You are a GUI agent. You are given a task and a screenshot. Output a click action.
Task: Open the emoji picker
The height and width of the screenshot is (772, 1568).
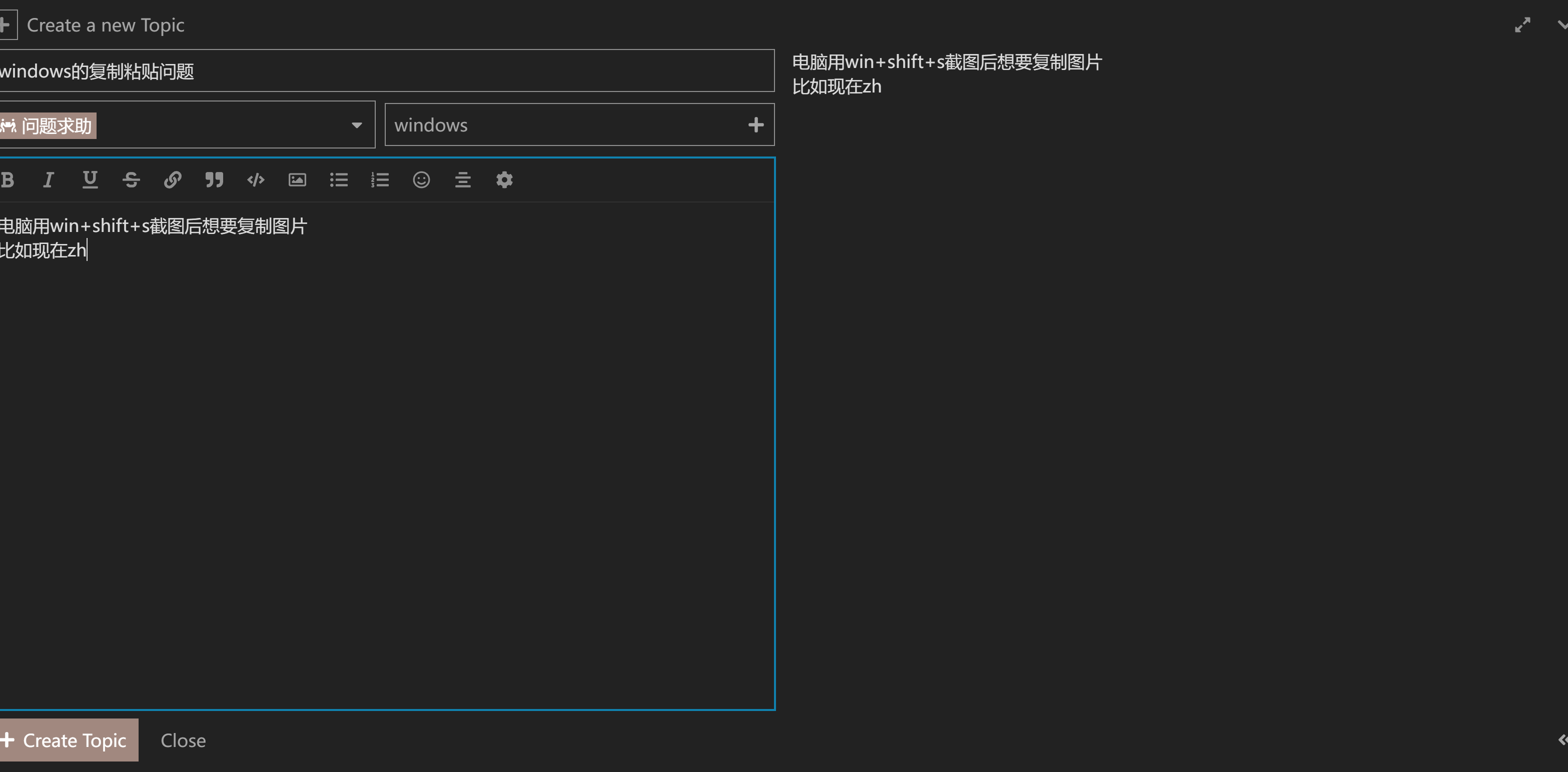pyautogui.click(x=421, y=180)
